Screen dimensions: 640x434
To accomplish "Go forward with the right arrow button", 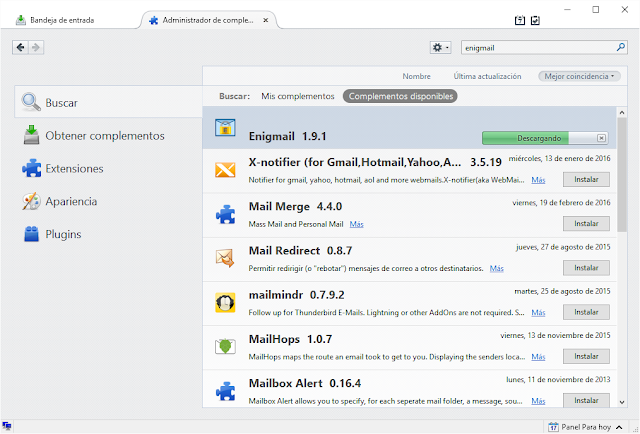I will 36,47.
